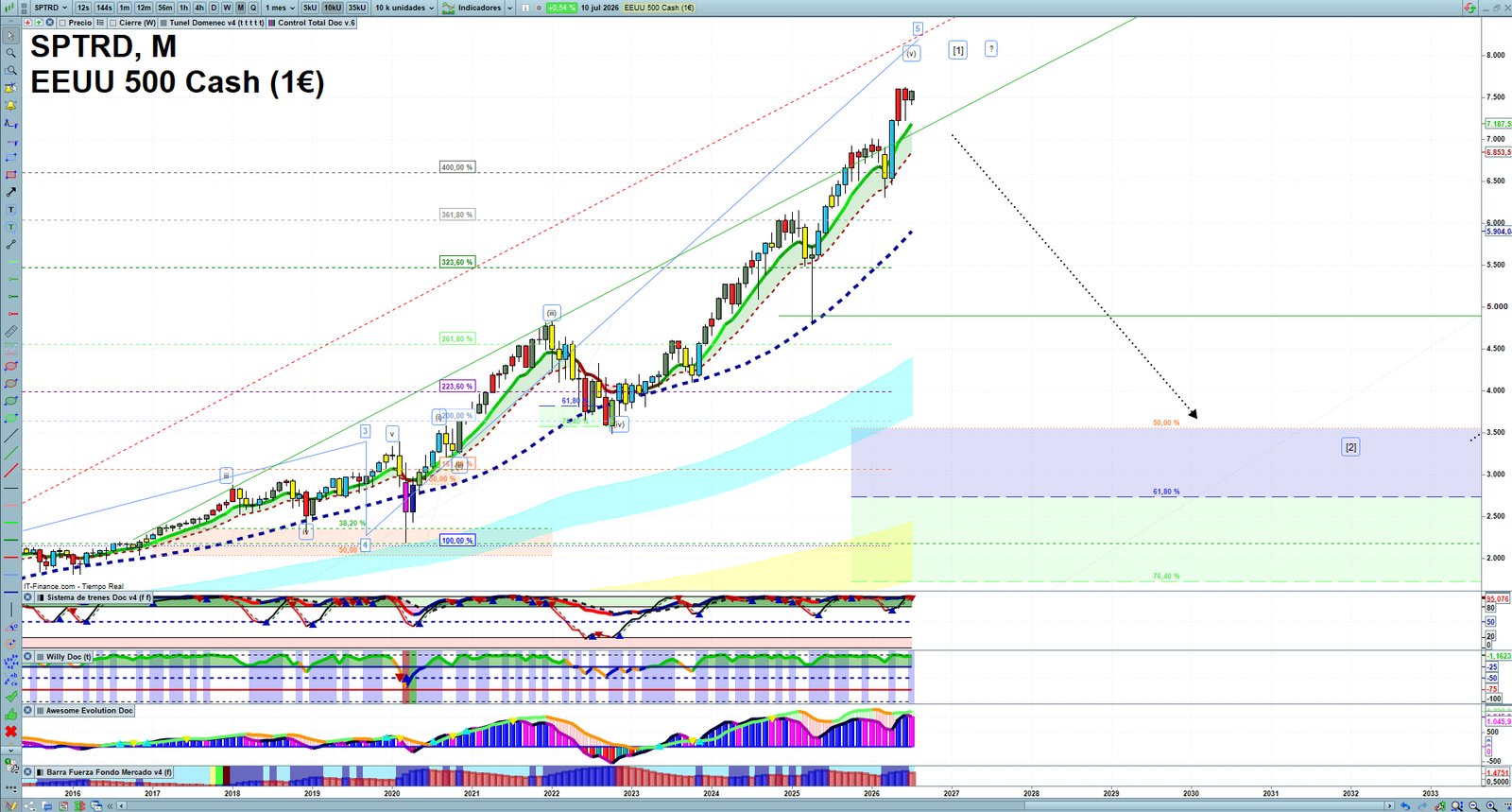The width and height of the screenshot is (1512, 812).
Task: Select the [2] wave label on chart
Action: (x=1350, y=447)
